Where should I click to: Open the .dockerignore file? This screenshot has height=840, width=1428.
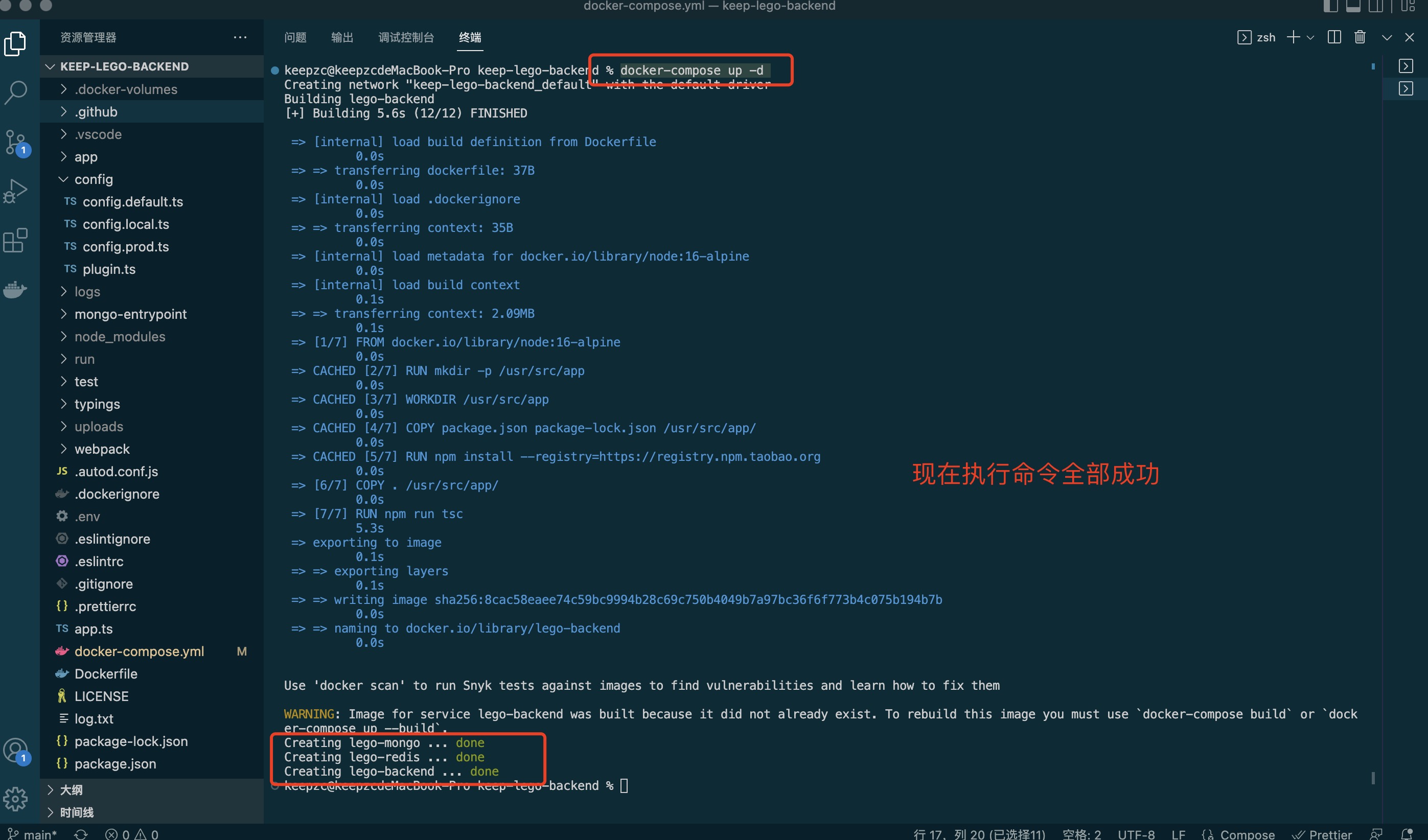(x=152, y=494)
